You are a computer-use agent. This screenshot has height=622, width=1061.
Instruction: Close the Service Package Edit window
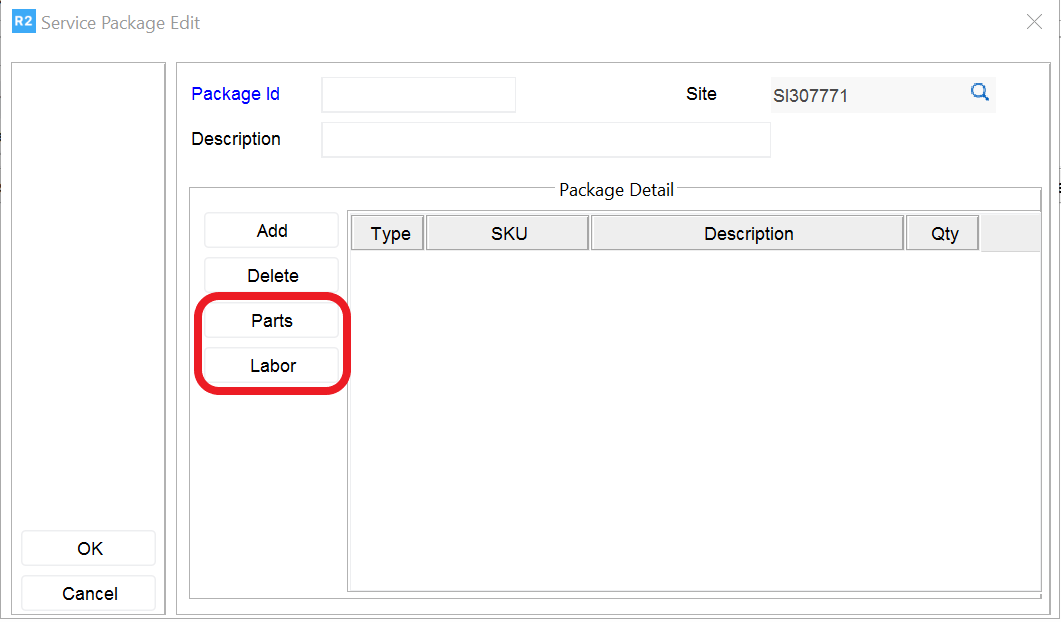[1034, 22]
